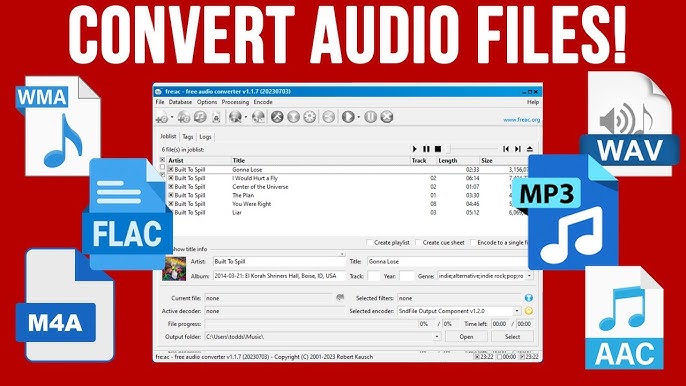
Task: Pause joblist playback
Action: tap(426, 149)
